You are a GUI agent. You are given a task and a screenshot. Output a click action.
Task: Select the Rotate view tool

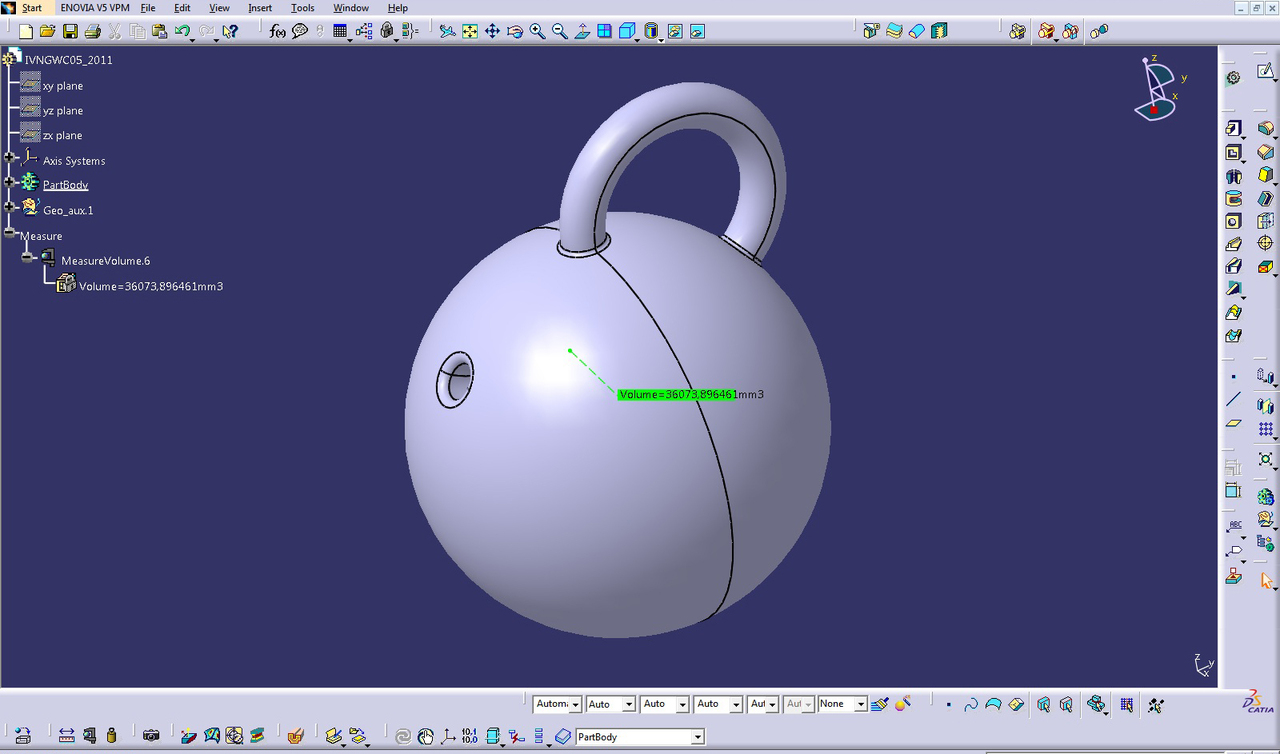[515, 31]
